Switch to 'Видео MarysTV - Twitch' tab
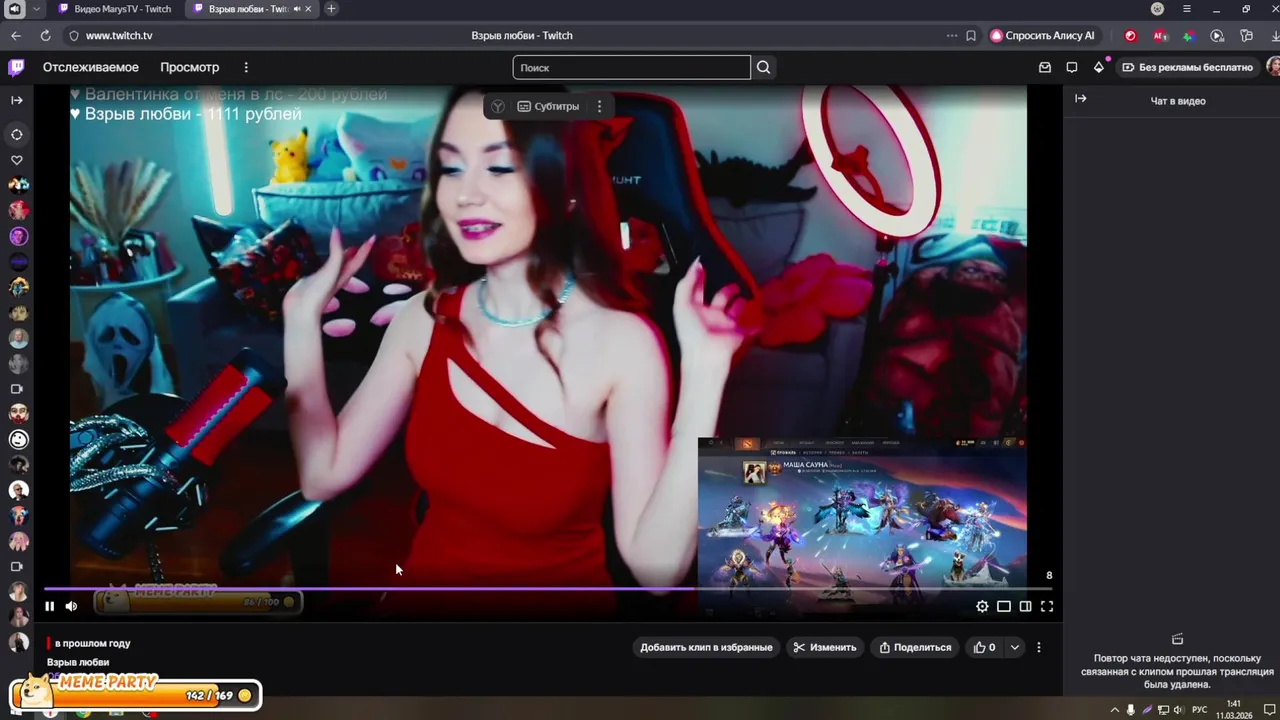Viewport: 1280px width, 720px height. click(x=114, y=9)
